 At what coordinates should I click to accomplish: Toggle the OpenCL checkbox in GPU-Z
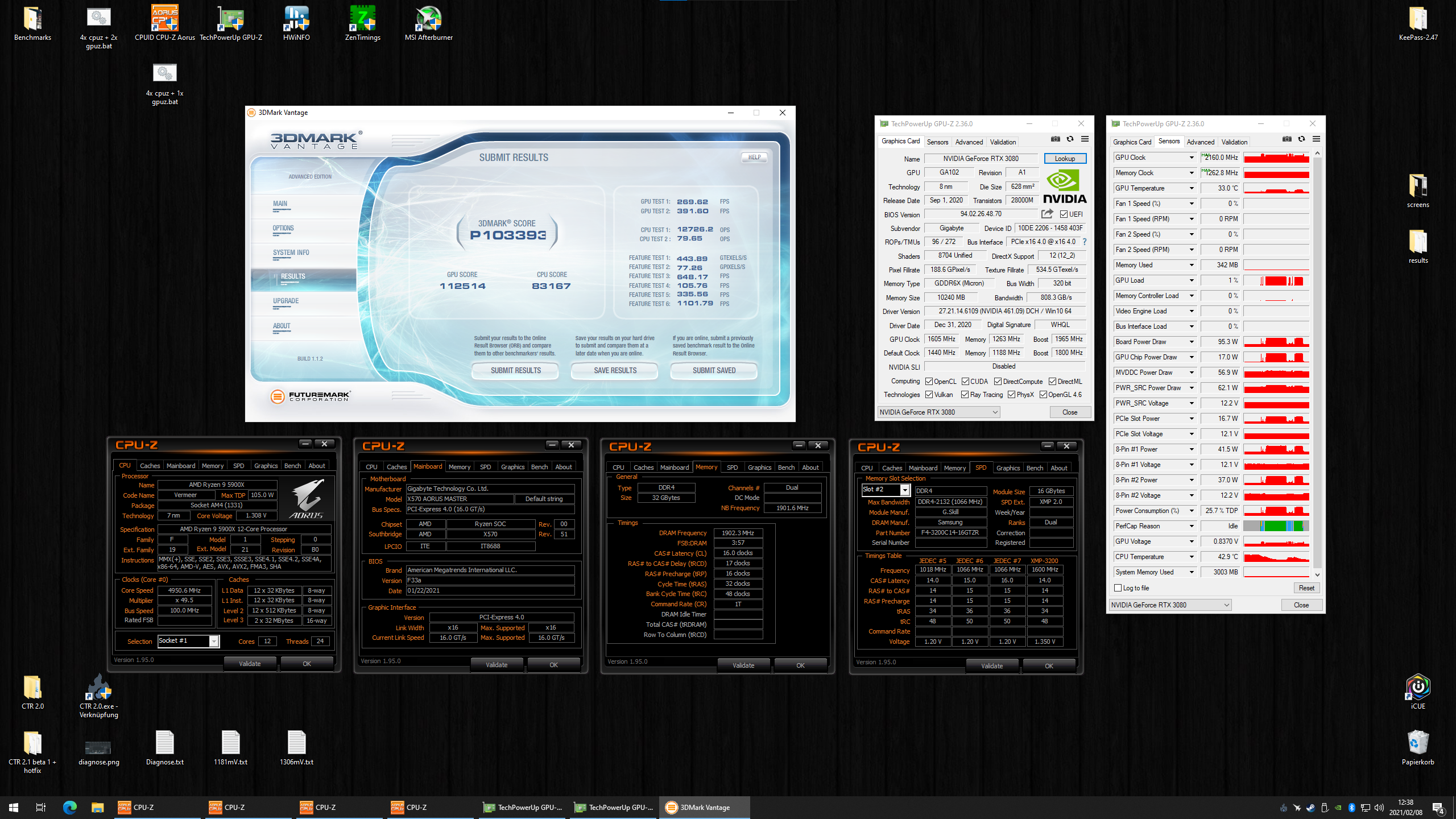[929, 382]
